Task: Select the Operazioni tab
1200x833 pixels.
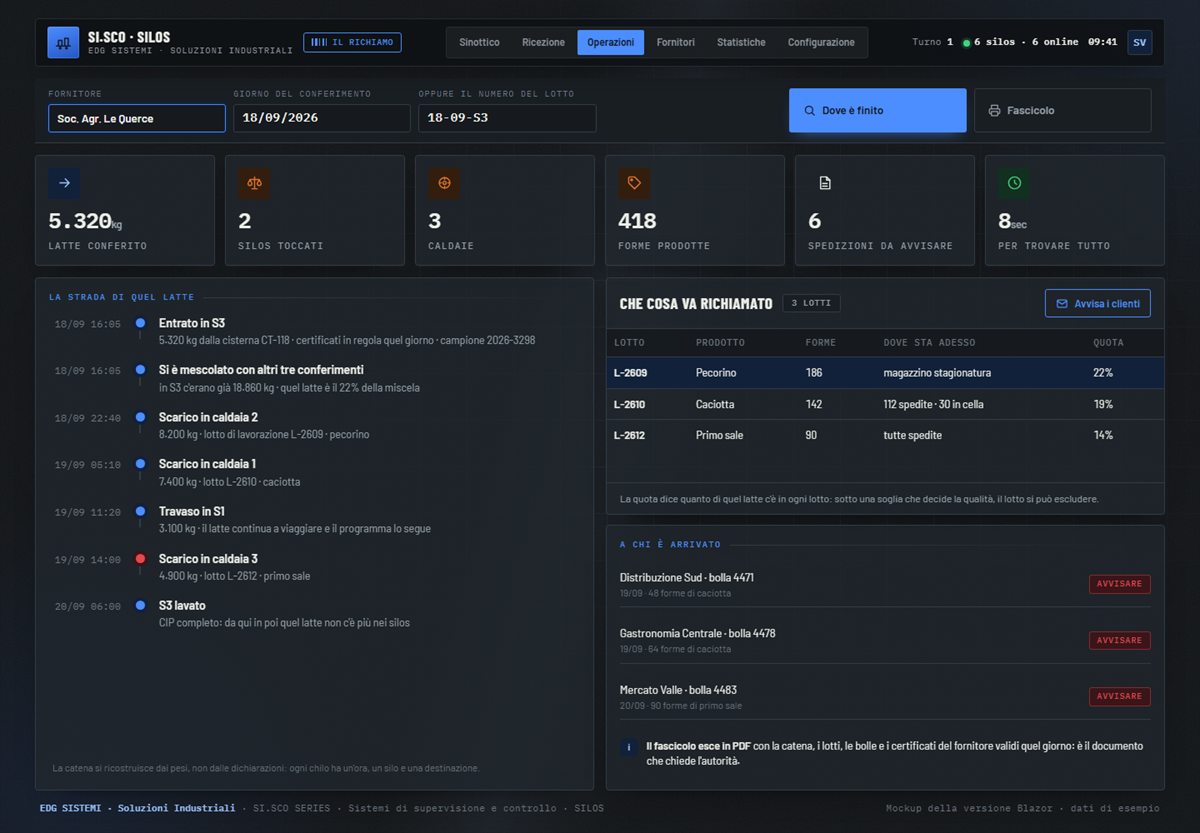Action: click(611, 42)
